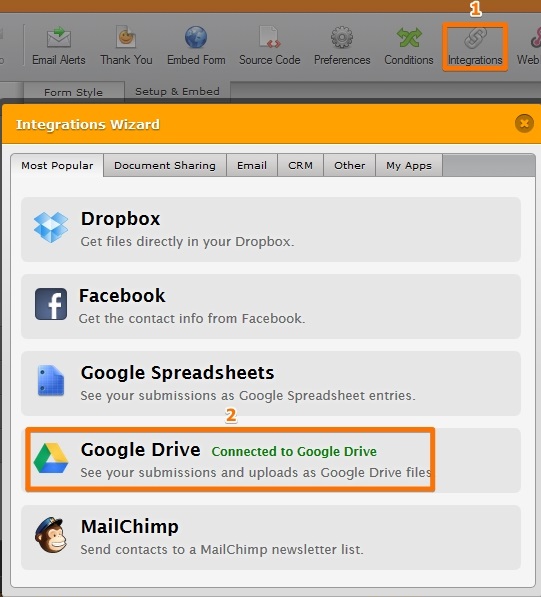The image size is (541, 597).
Task: Select Google Spreadsheets integration
Action: click(271, 383)
